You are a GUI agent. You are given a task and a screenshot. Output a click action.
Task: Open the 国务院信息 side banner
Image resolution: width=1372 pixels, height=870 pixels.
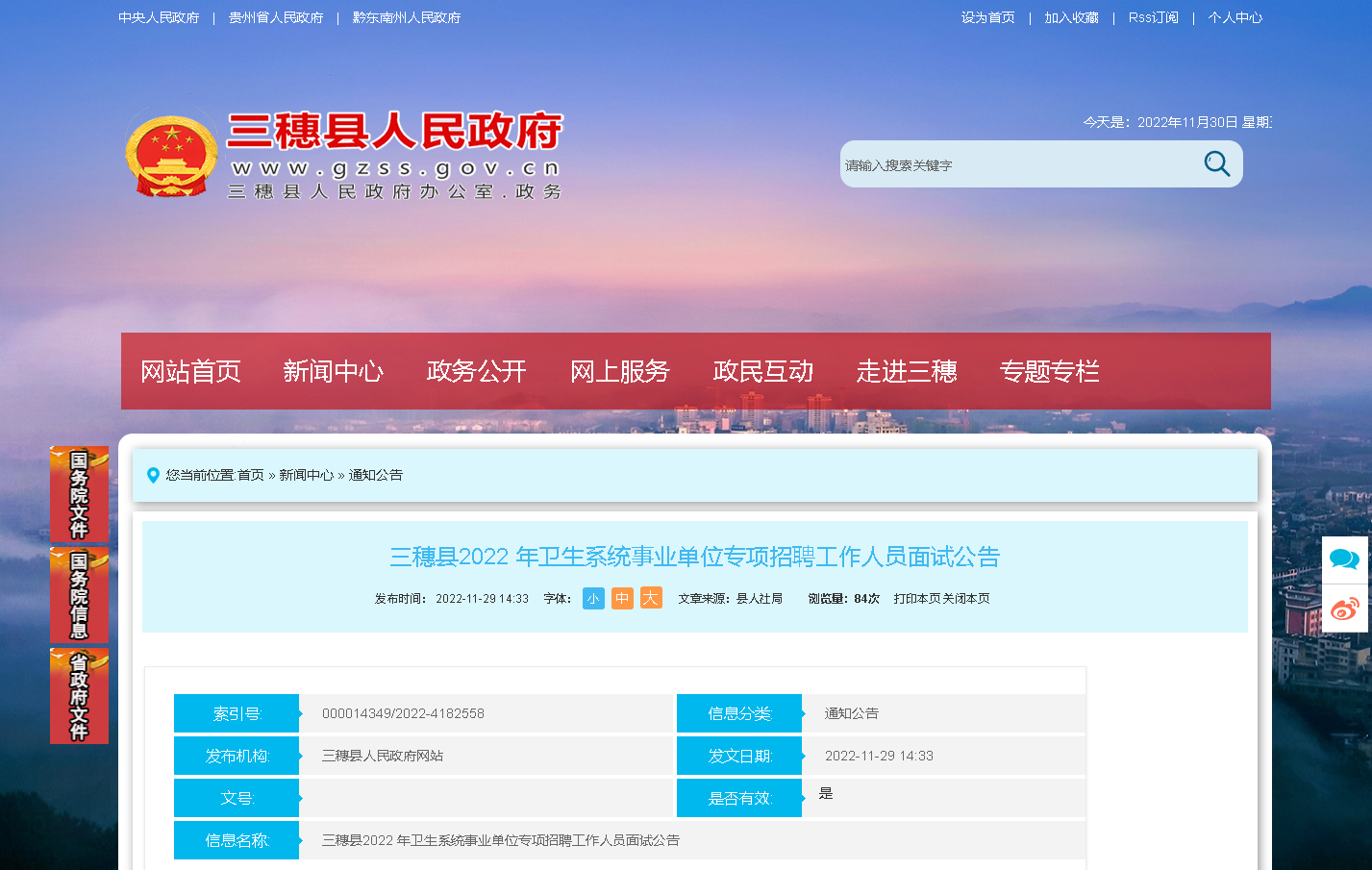coord(79,595)
